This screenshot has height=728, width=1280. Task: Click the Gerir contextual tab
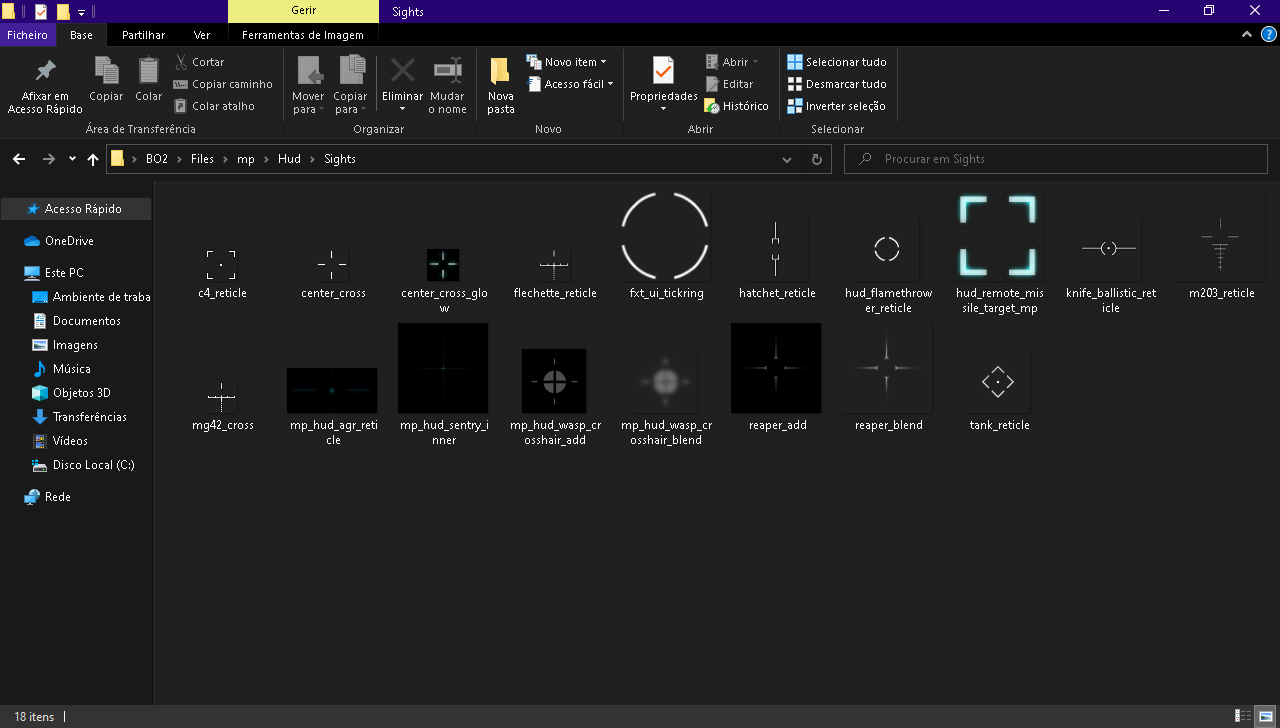303,11
